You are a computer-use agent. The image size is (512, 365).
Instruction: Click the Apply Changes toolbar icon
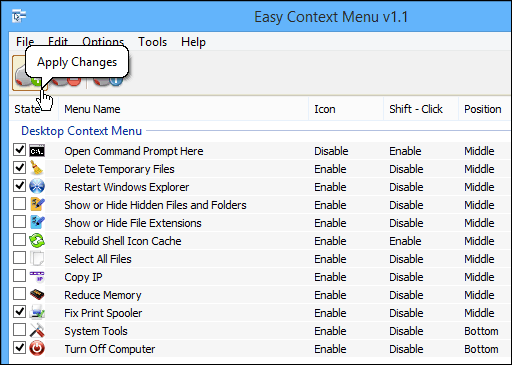click(29, 74)
